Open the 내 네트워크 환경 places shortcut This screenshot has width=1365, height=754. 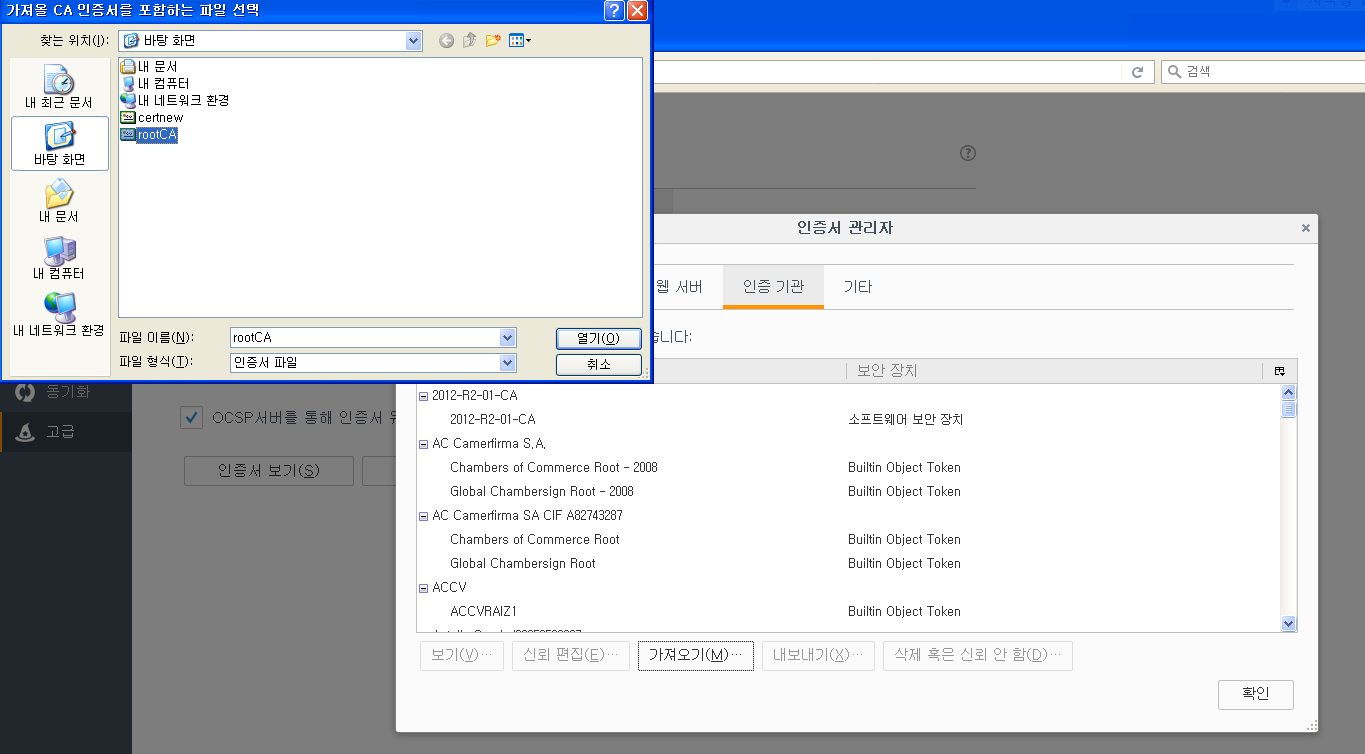(x=59, y=315)
